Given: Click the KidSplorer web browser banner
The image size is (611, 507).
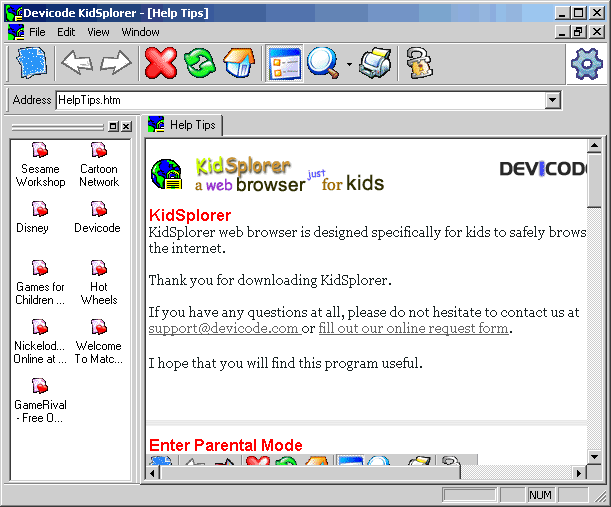Looking at the screenshot, I should tap(289, 175).
